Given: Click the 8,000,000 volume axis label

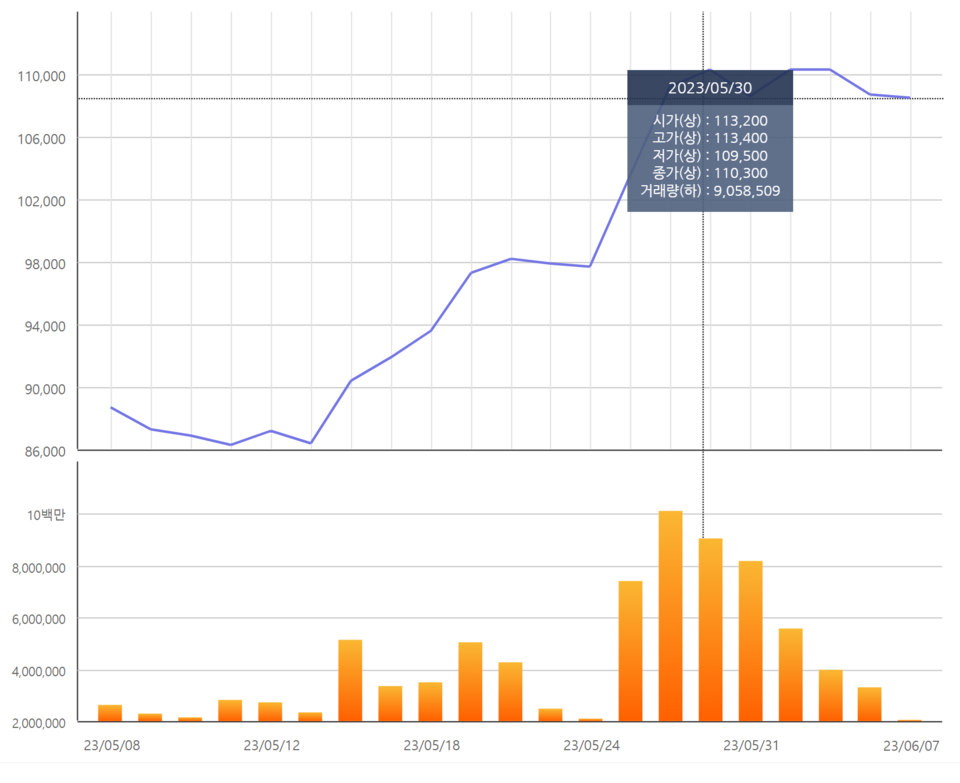Looking at the screenshot, I should click(39, 568).
